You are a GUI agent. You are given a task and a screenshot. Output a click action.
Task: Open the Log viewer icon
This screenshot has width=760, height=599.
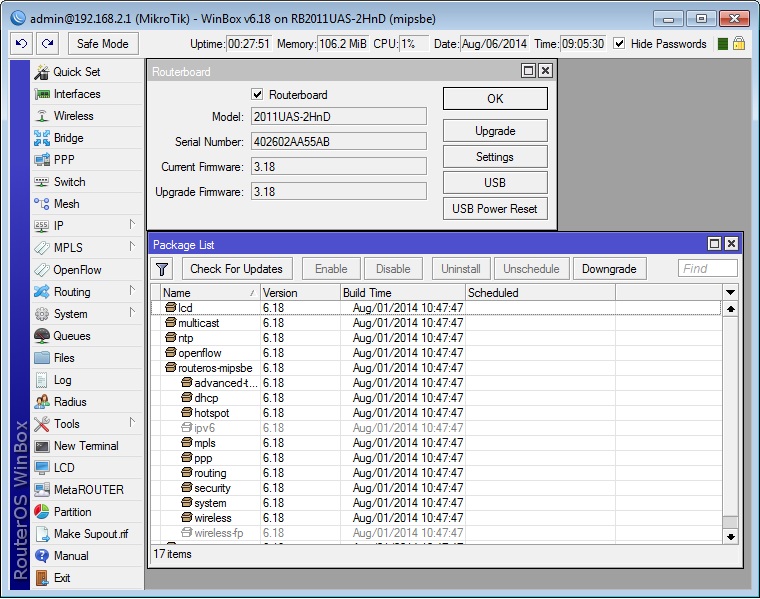tap(42, 380)
